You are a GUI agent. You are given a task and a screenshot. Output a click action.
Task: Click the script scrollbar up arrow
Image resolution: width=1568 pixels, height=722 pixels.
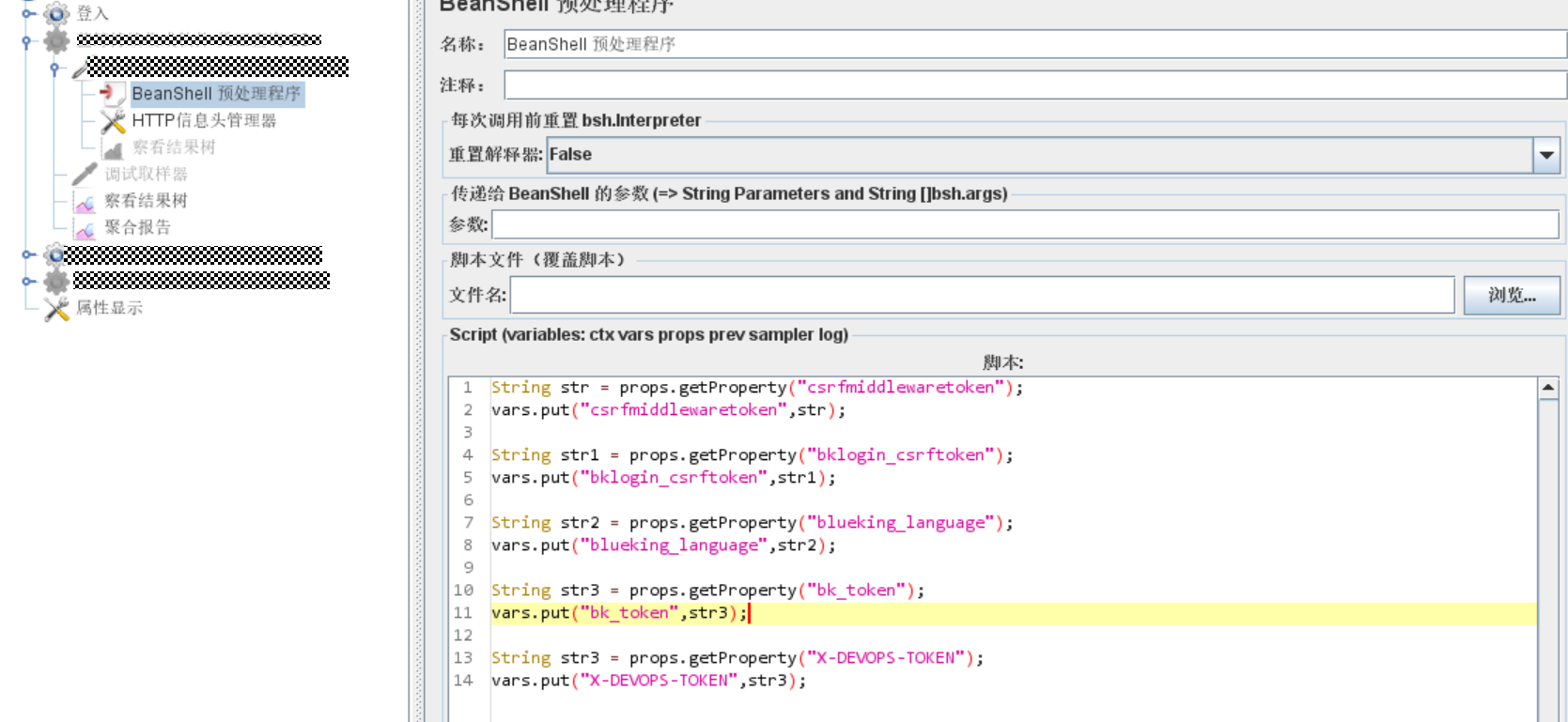tap(1548, 388)
